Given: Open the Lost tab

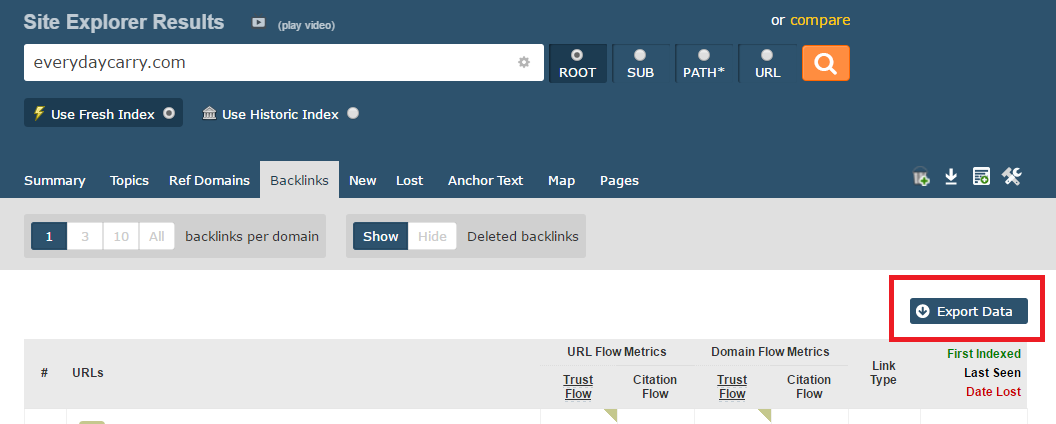Looking at the screenshot, I should pyautogui.click(x=409, y=180).
